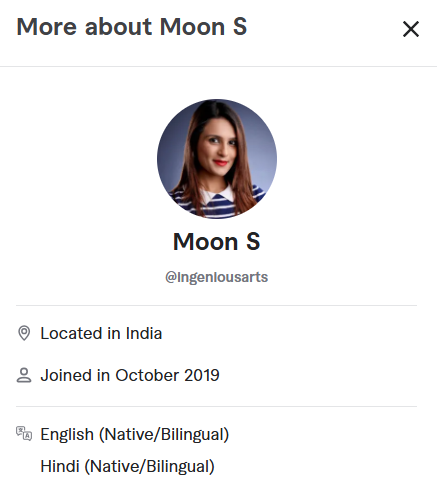Click the word India in the location line
The height and width of the screenshot is (487, 437).
click(144, 333)
